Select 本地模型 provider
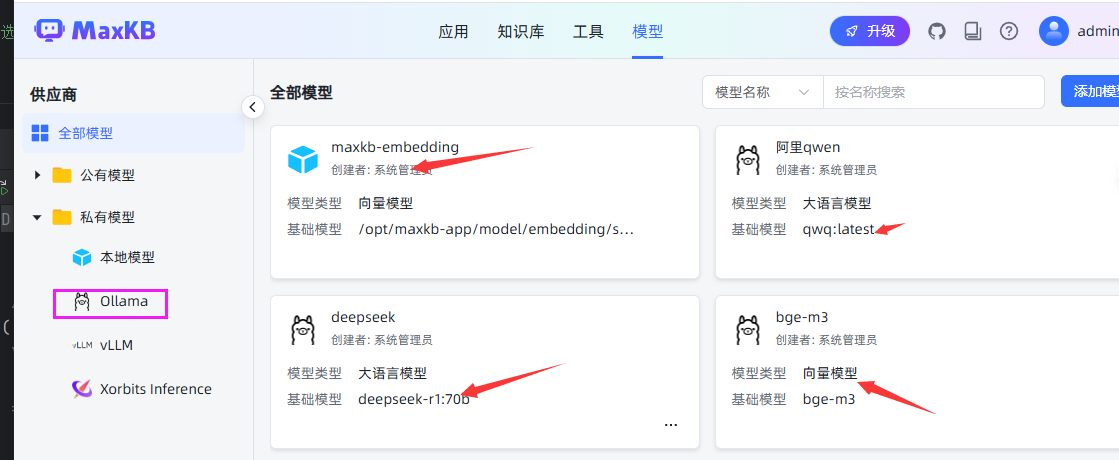The image size is (1119, 460). click(127, 257)
